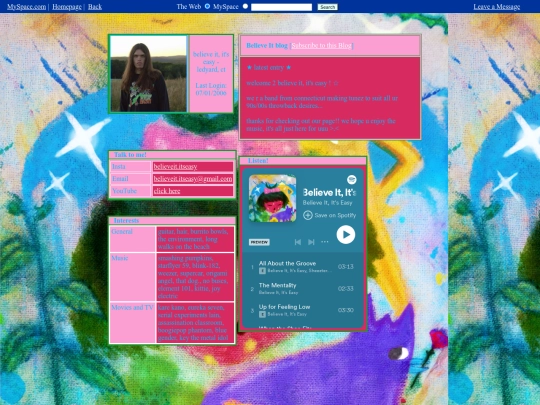The height and width of the screenshot is (405, 540).
Task: Click the General interests label cell
Action: coord(133,239)
